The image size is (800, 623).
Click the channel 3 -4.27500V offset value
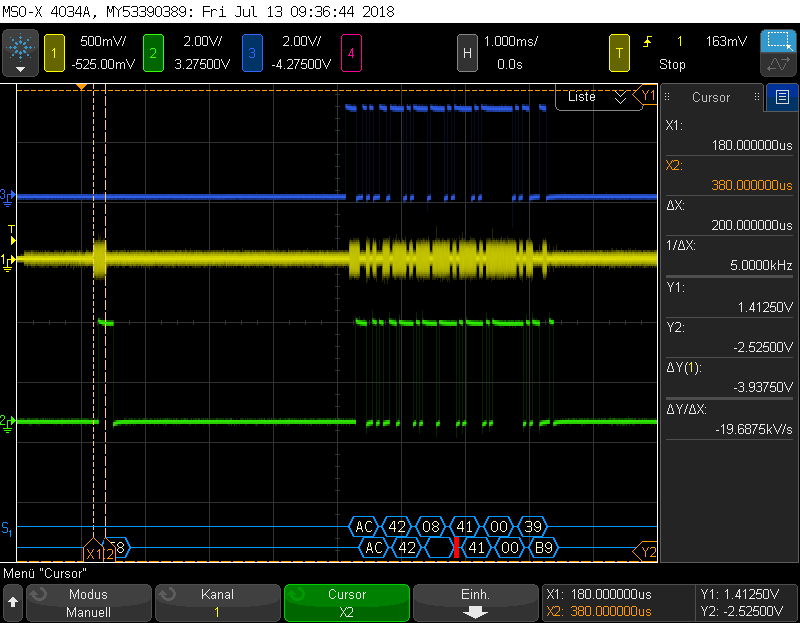(x=301, y=65)
